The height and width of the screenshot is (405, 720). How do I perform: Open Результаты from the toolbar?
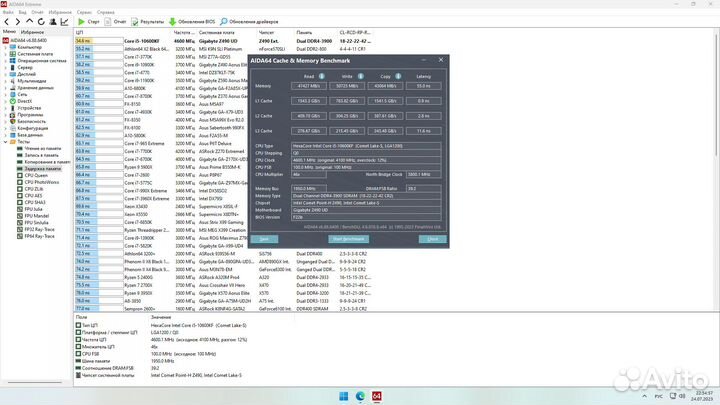pyautogui.click(x=147, y=22)
